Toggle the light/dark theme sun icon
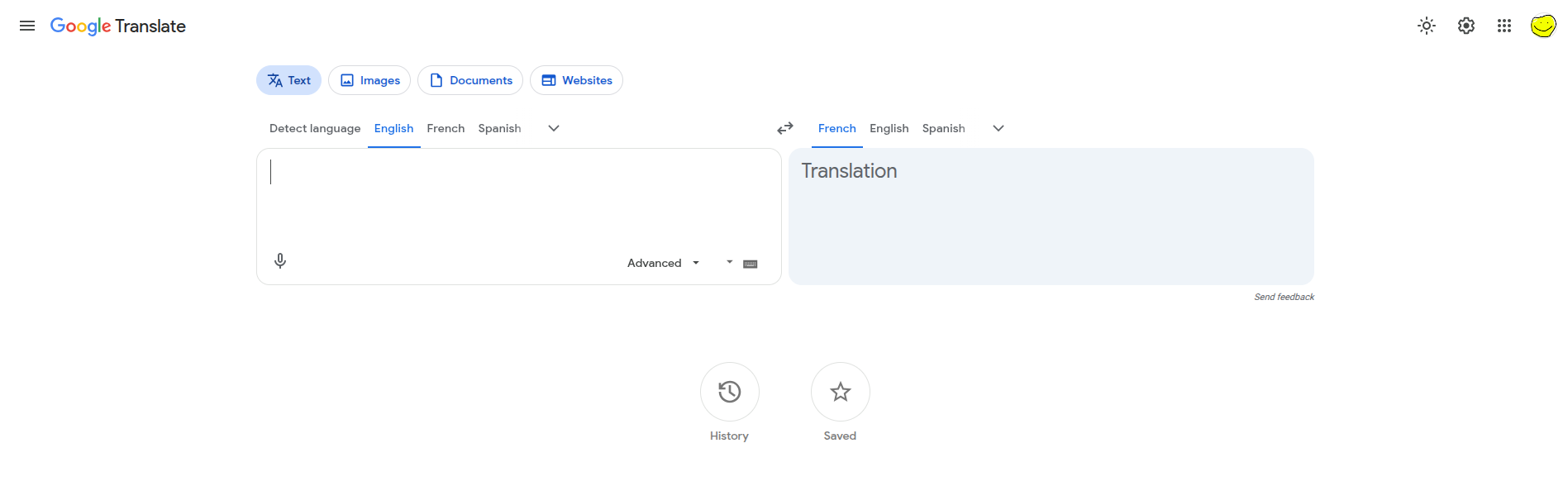This screenshot has height=486, width=1568. (x=1427, y=26)
